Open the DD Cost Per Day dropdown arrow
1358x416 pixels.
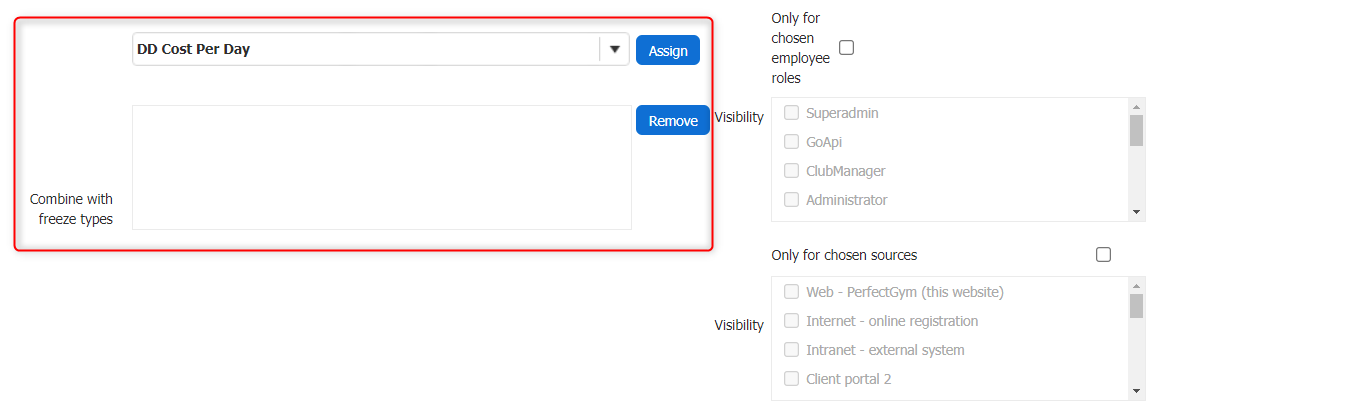[614, 50]
